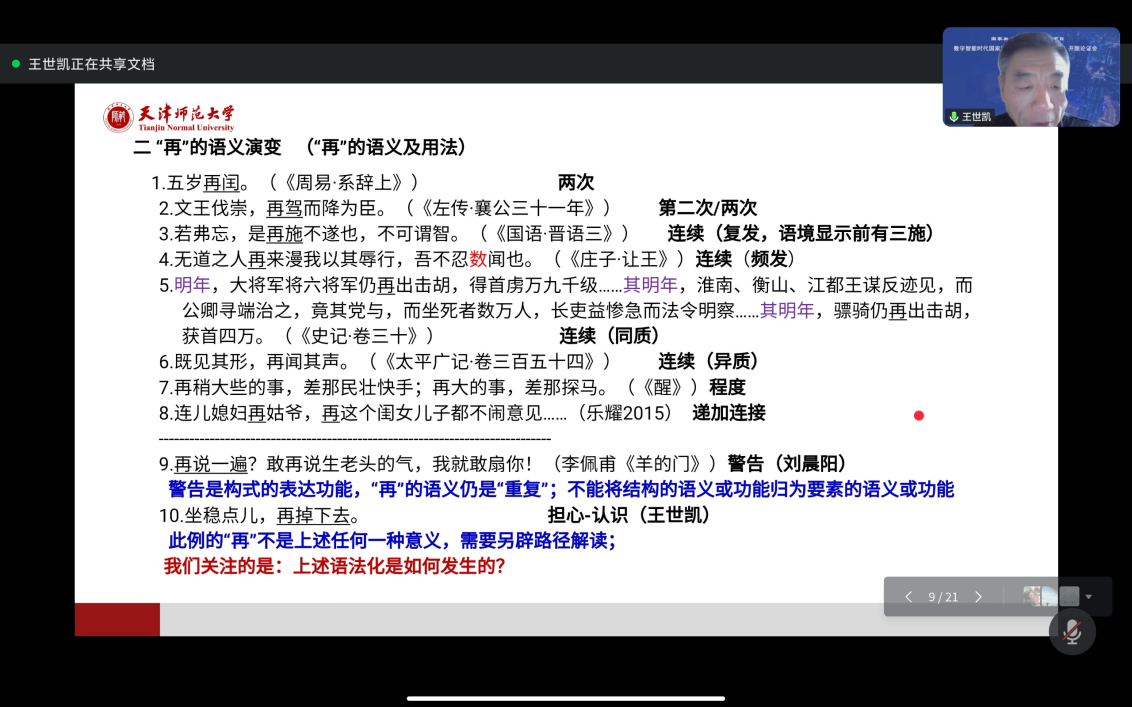Viewport: 1132px width, 707px height.
Task: Click the home indicator bar at screen bottom
Action: [x=565, y=698]
